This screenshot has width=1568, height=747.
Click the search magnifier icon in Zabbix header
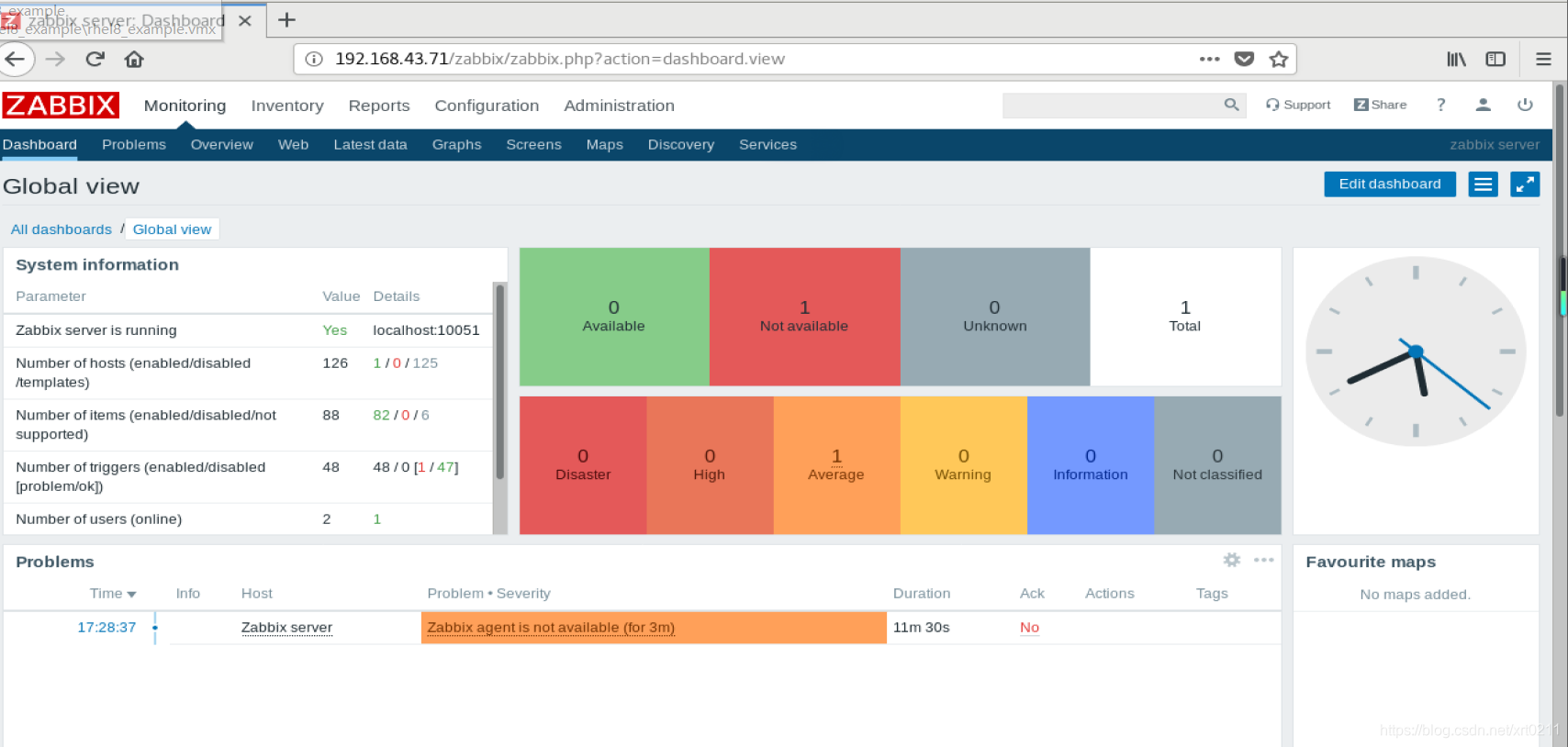(x=1231, y=105)
